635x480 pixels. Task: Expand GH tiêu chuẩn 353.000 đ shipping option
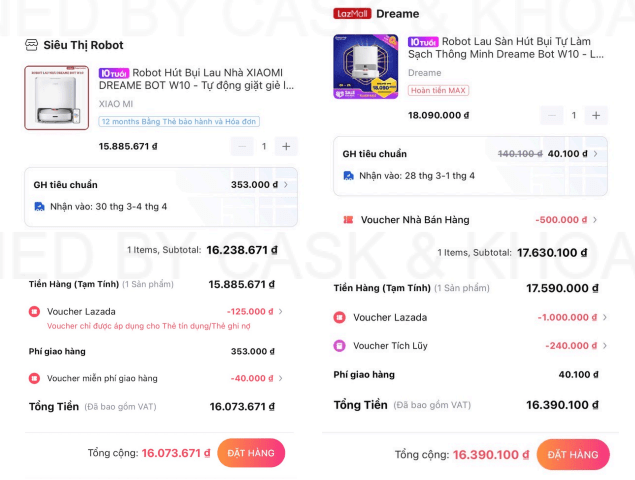pos(285,185)
